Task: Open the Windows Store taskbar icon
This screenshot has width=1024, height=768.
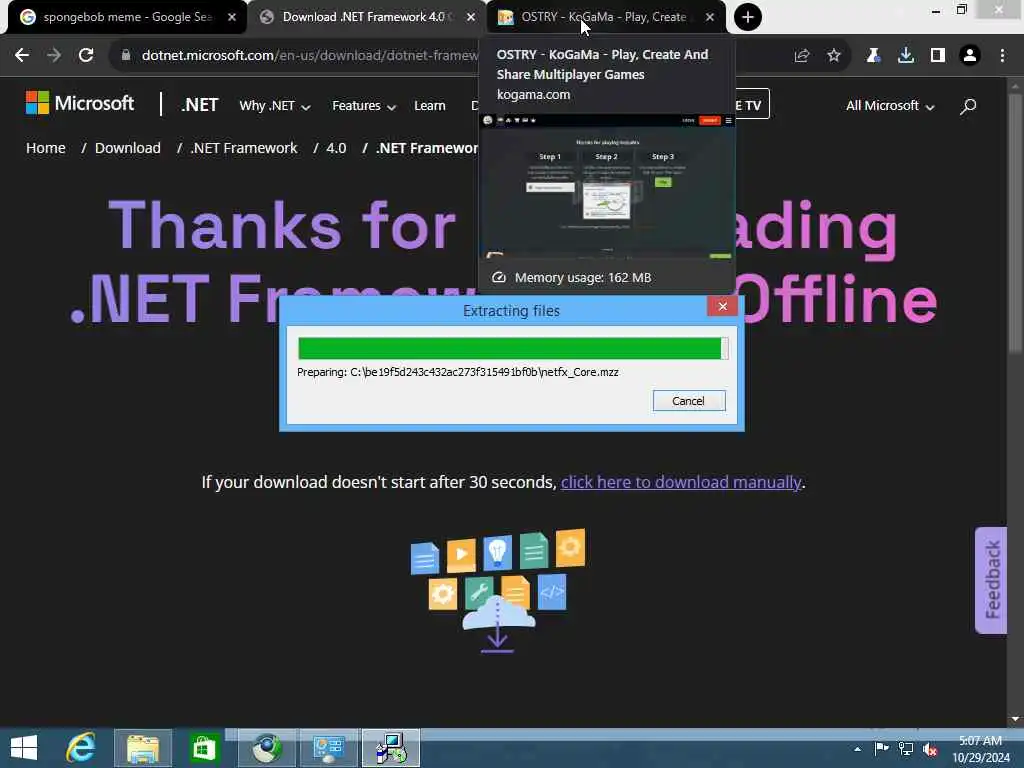Action: click(204, 748)
